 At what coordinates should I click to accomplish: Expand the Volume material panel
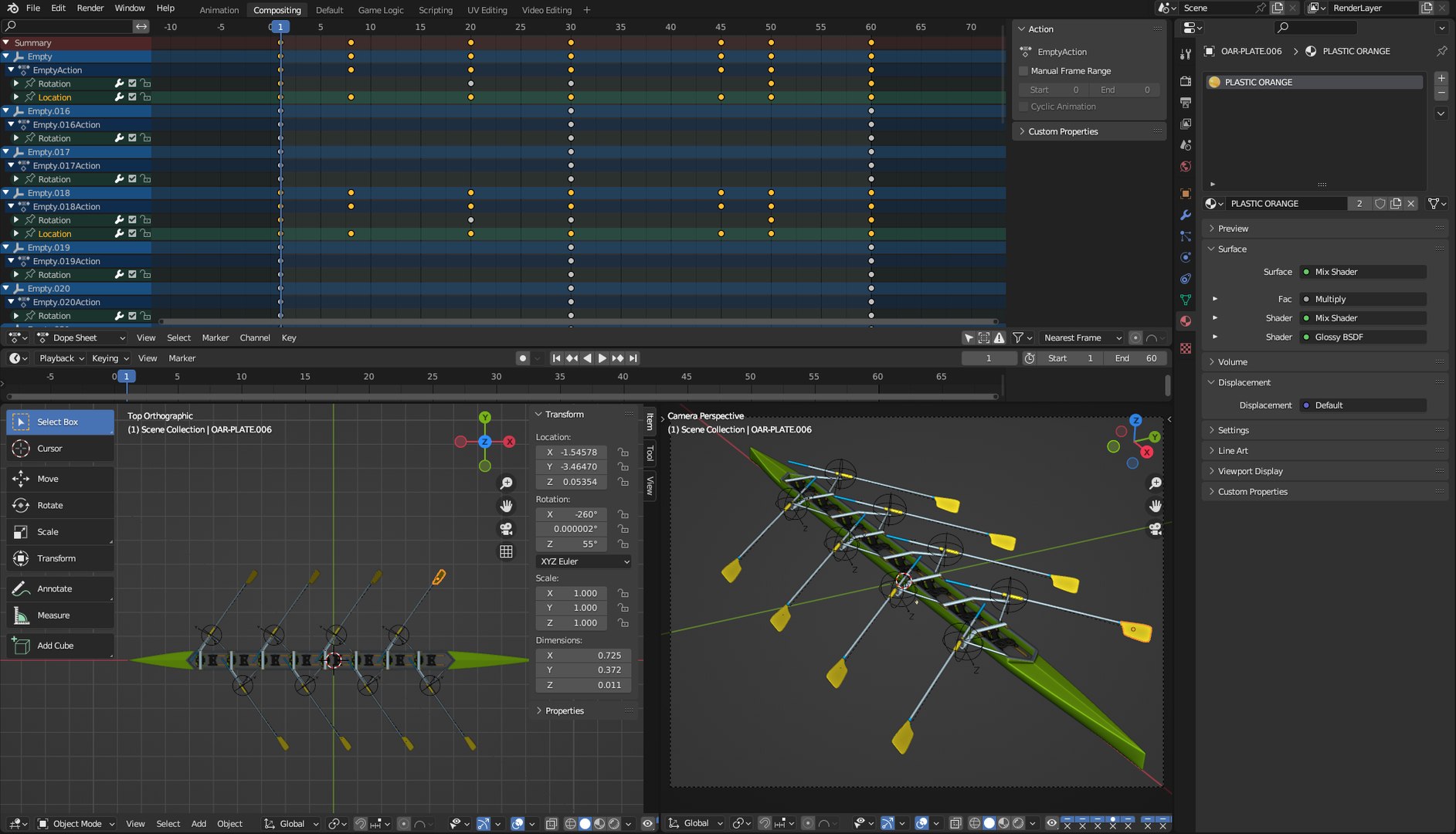pos(1233,362)
